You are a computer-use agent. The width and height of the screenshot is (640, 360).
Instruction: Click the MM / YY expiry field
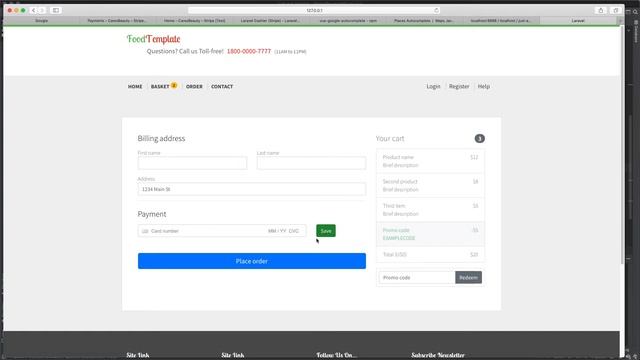277,231
